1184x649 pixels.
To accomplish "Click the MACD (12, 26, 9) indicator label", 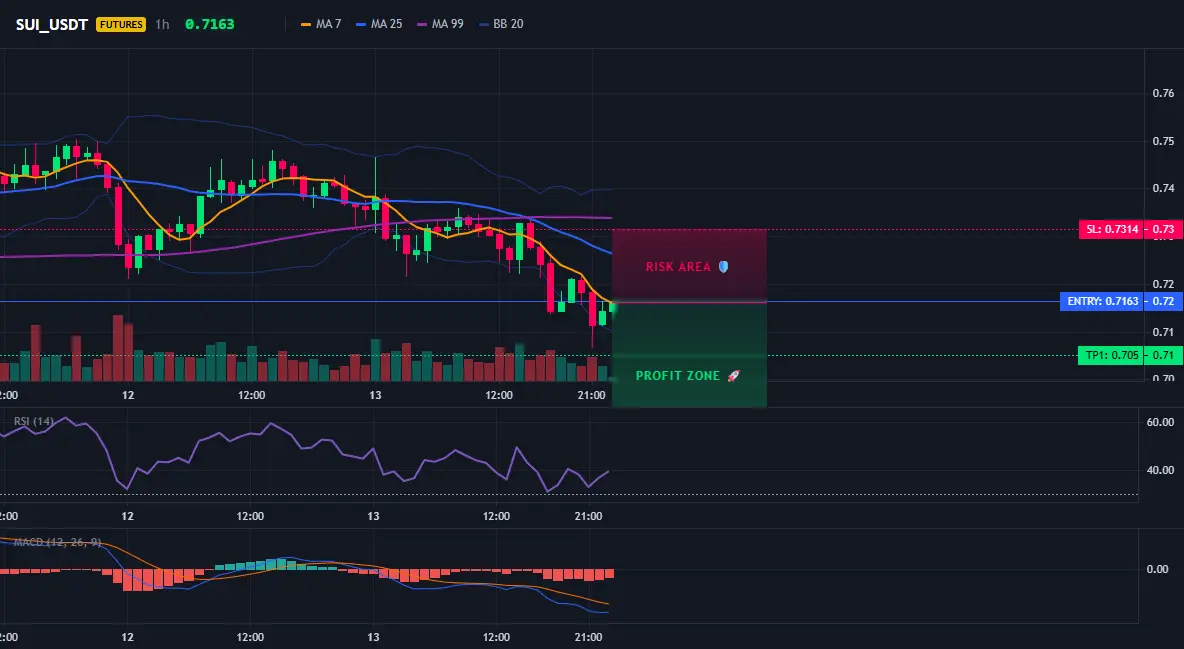I will tap(57, 542).
